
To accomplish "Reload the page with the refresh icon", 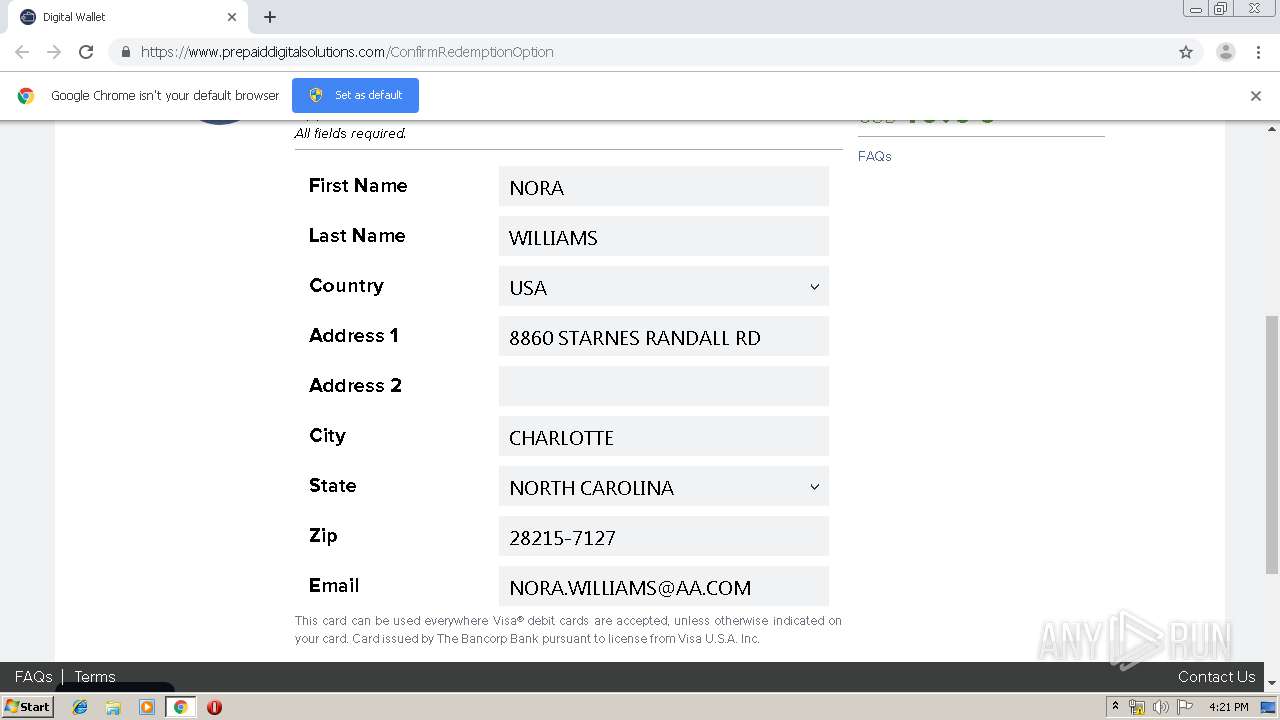I will [86, 52].
